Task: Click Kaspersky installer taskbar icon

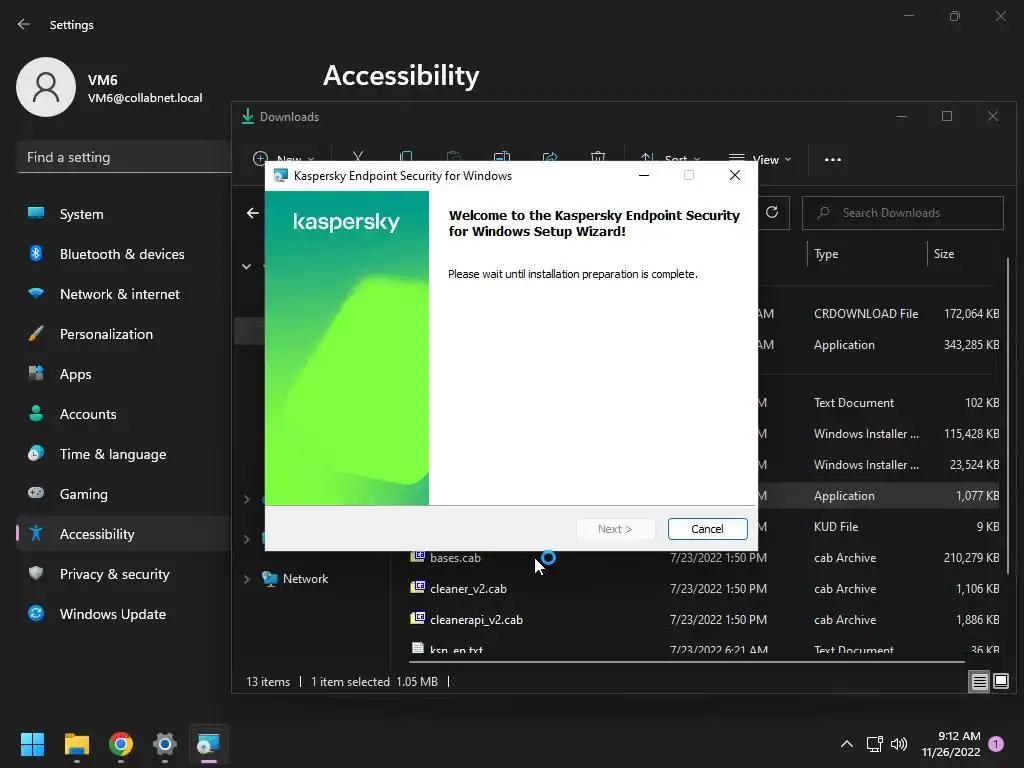Action: [209, 744]
